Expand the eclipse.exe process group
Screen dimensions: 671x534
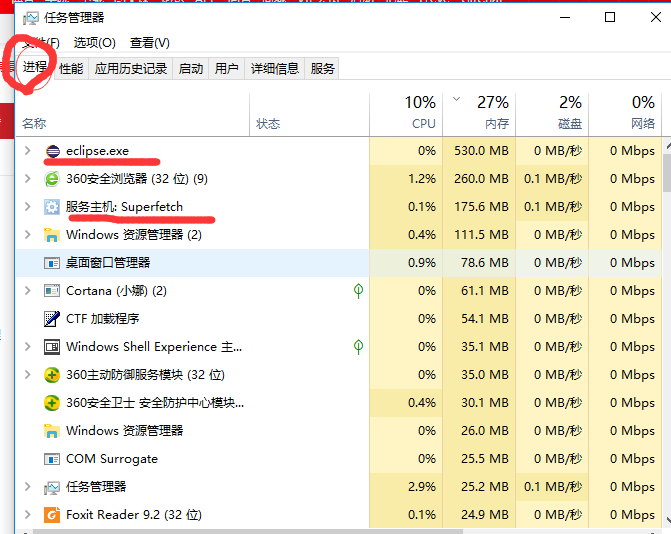(28, 151)
